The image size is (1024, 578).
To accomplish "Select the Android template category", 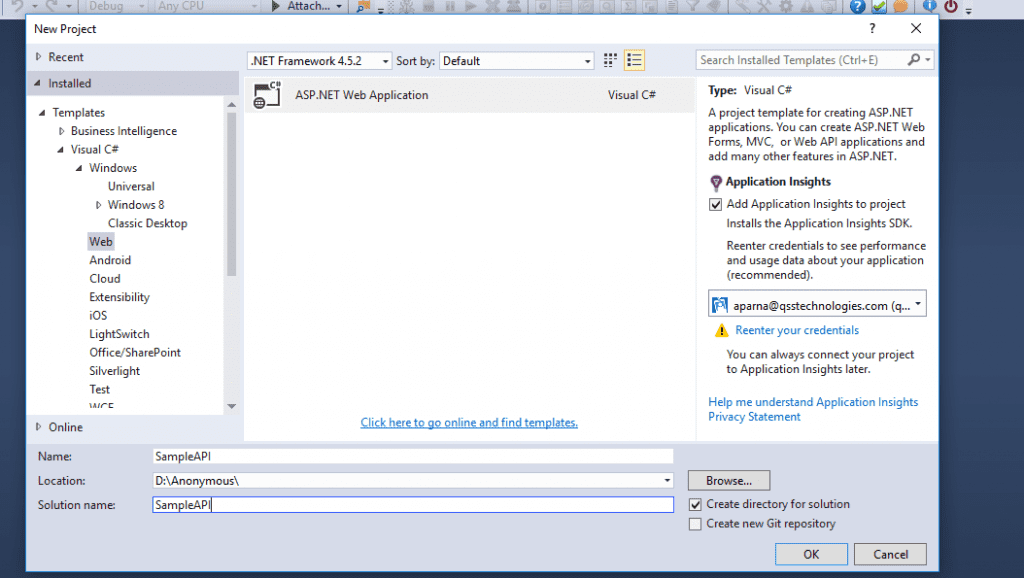I will tap(110, 260).
